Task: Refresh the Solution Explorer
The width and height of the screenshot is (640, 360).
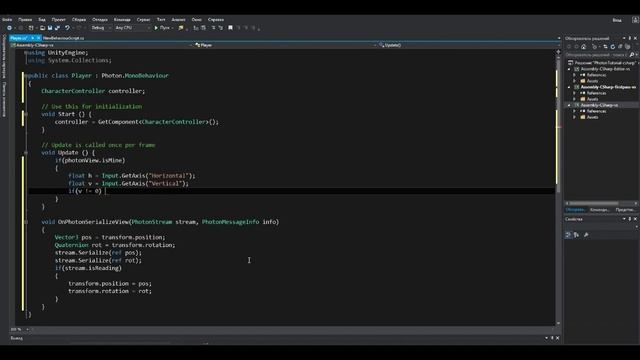Action: click(613, 47)
